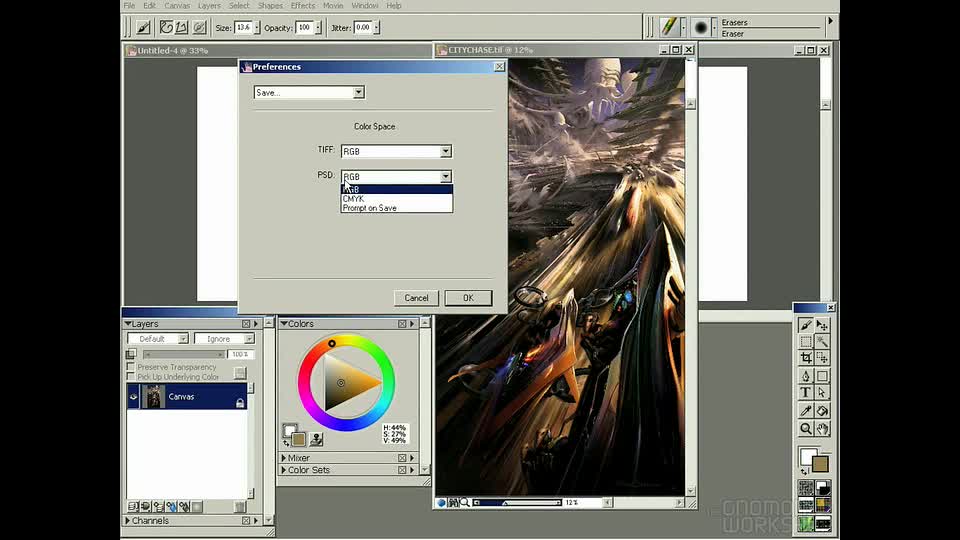Select the Text tool
The height and width of the screenshot is (540, 960).
click(x=806, y=392)
